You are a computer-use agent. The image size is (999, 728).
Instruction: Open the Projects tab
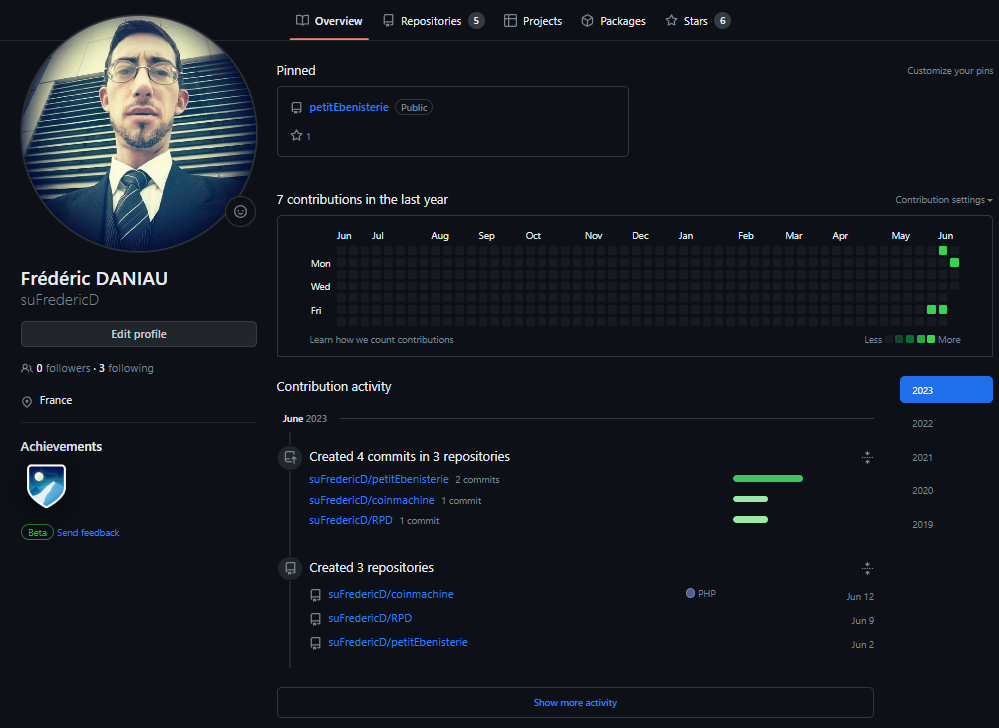[533, 21]
